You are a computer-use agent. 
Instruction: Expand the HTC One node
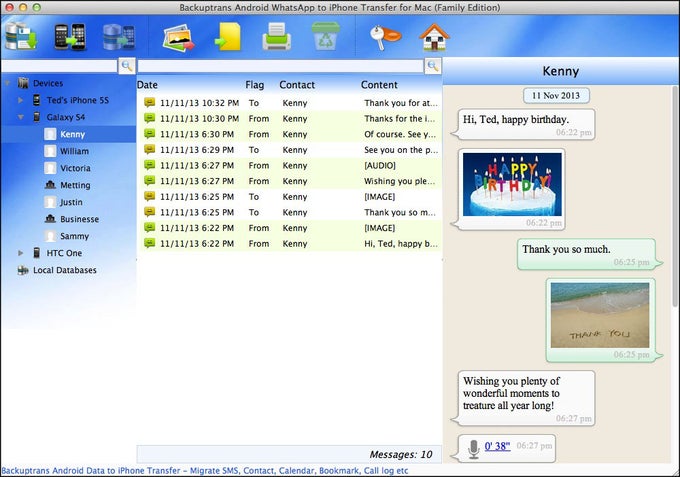tap(20, 253)
